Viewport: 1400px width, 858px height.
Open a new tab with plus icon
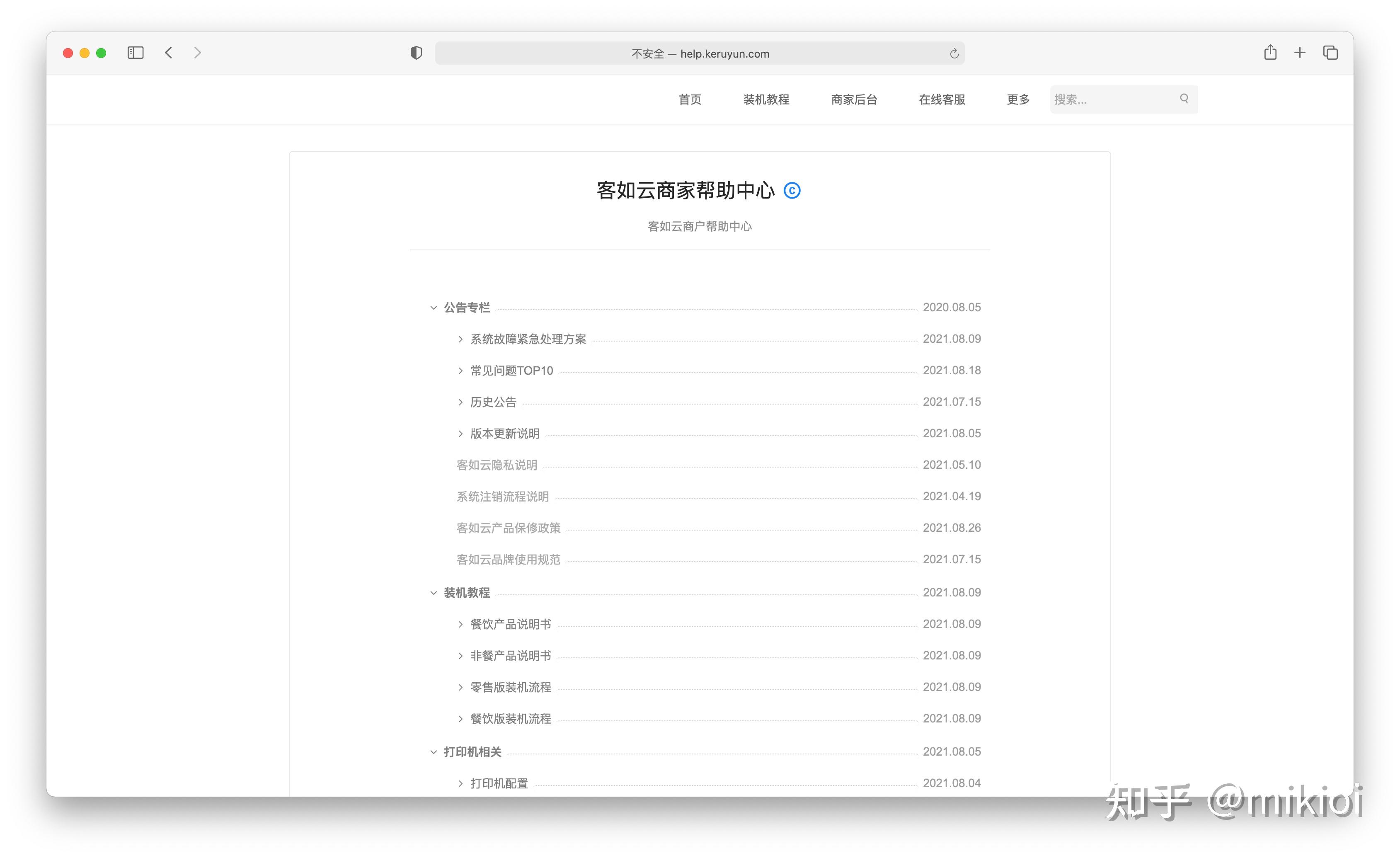pos(1299,53)
